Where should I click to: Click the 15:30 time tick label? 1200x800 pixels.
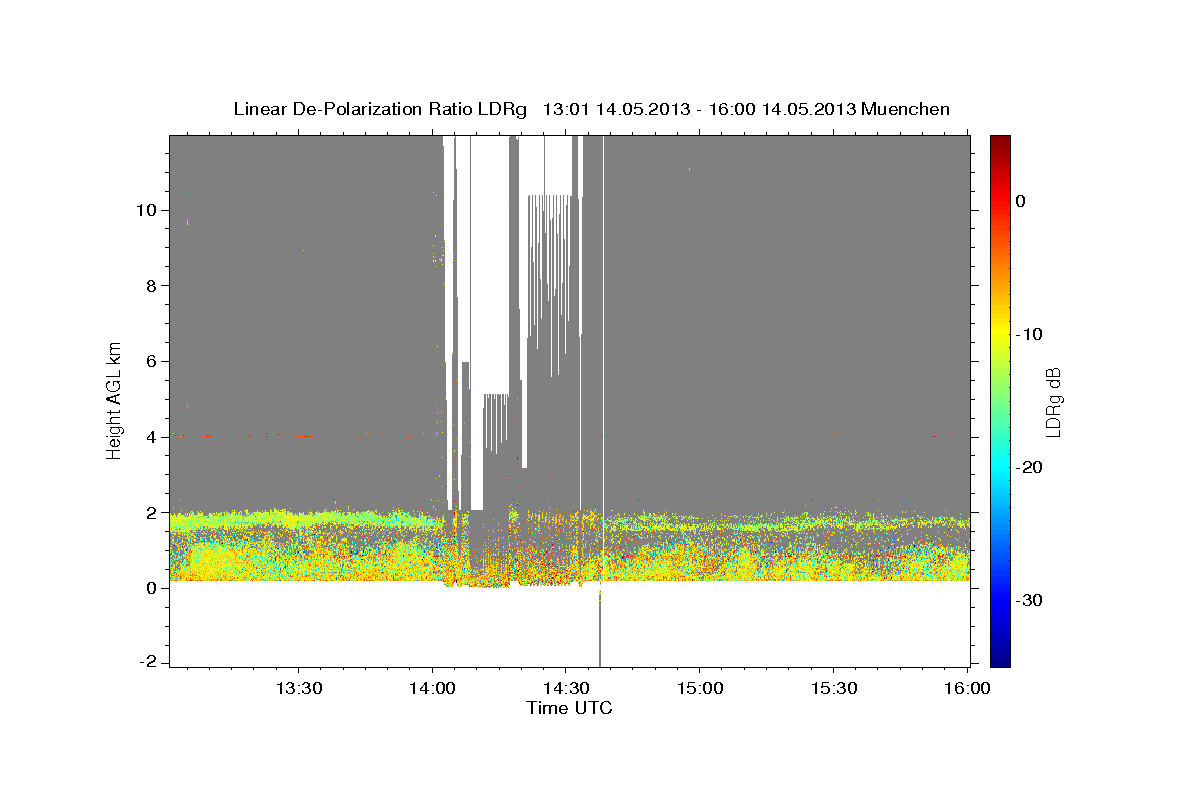[x=833, y=688]
